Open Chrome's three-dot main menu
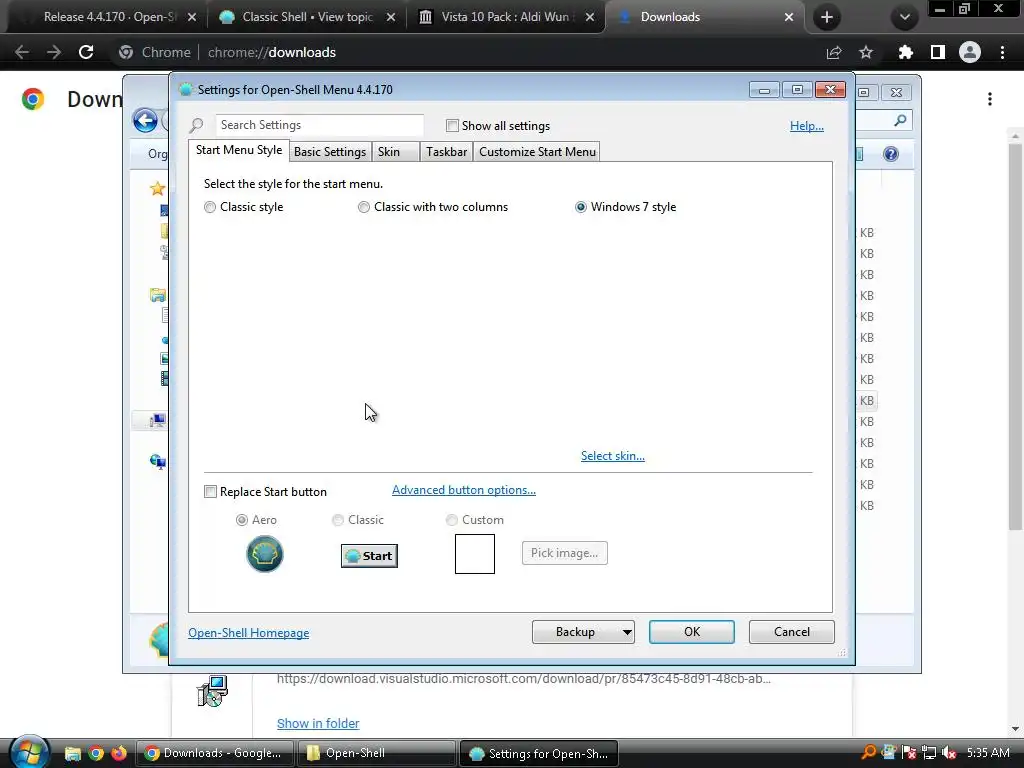Screen dimensions: 1024x768 1002,52
